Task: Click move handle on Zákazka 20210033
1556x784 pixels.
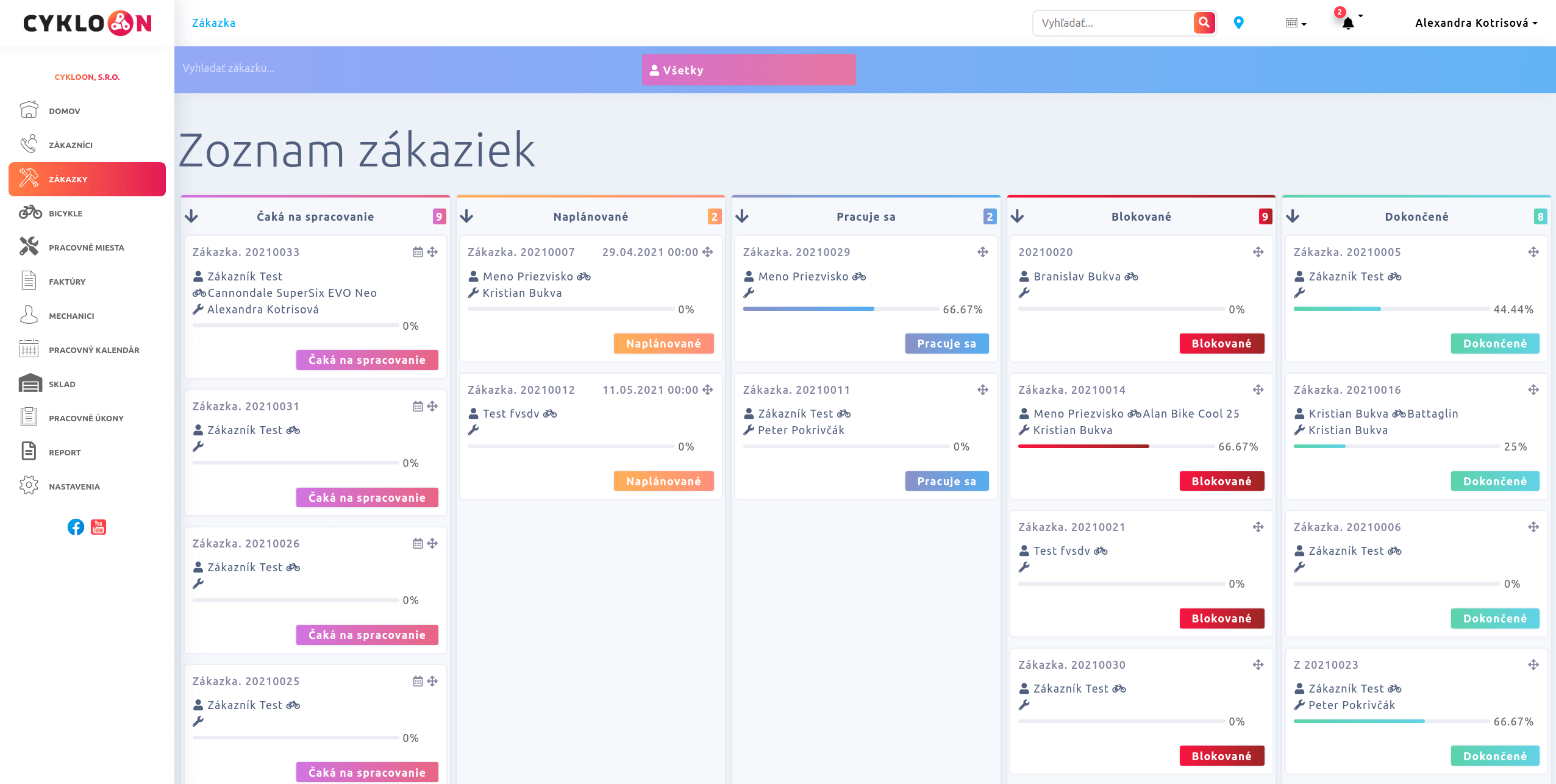Action: pos(432,252)
